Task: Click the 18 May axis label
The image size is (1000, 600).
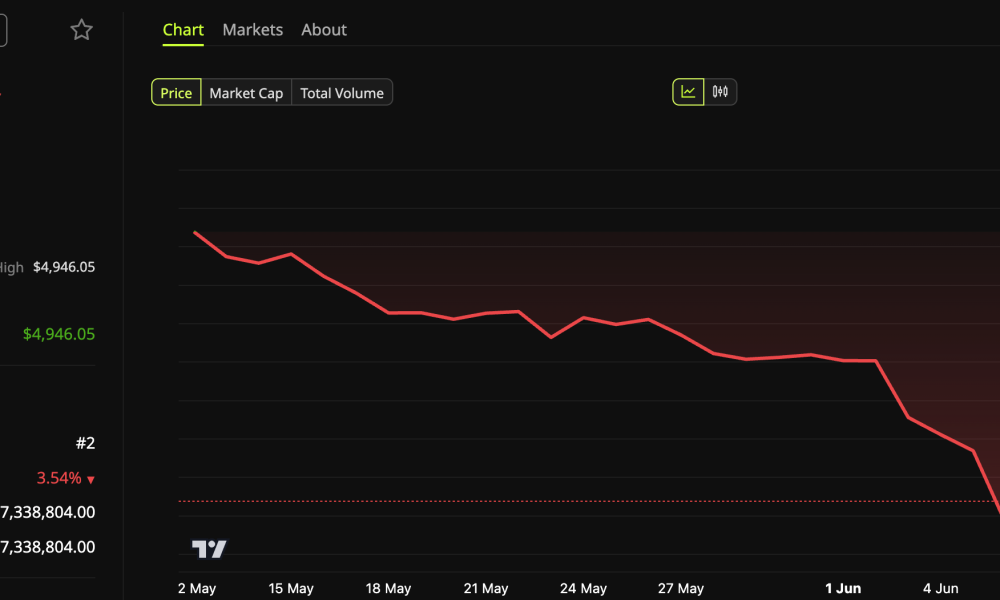Action: 388,588
